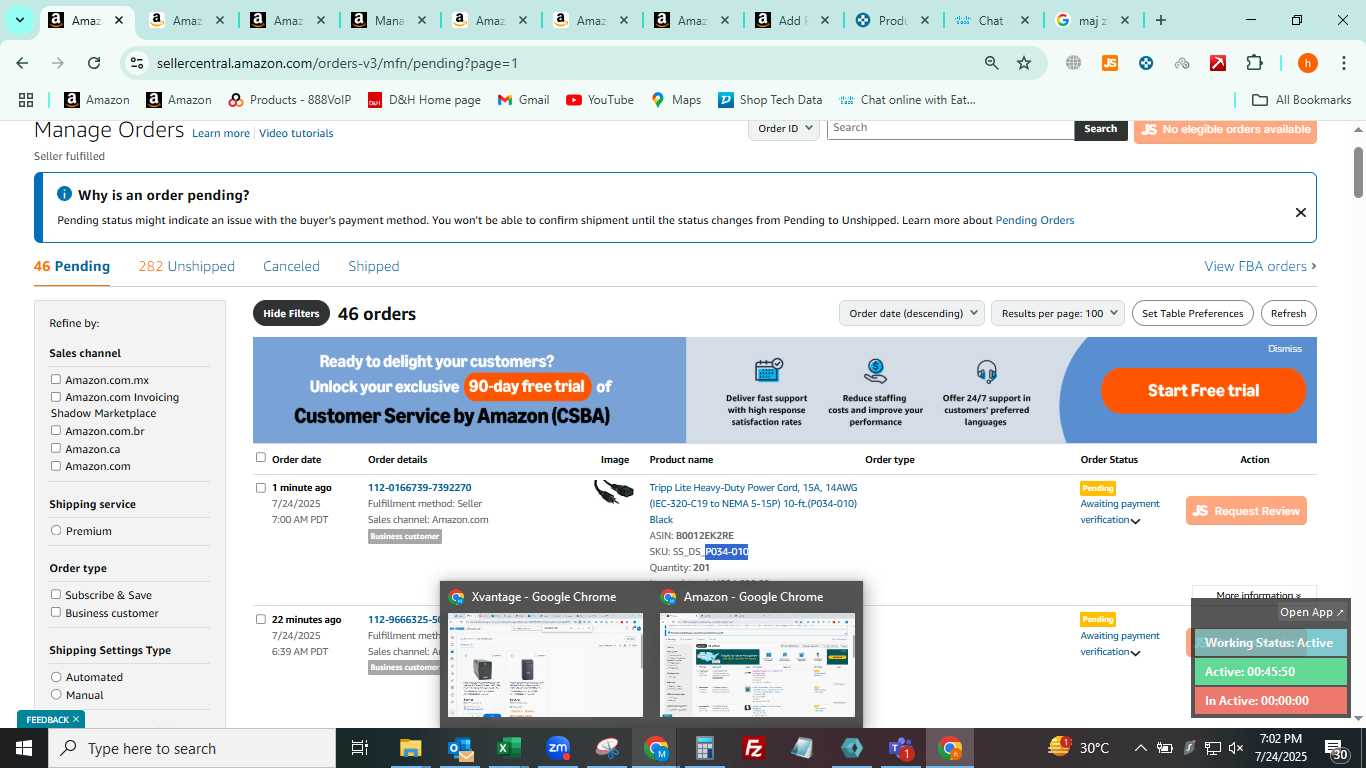
Task: Switch to the 46 Pending tab
Action: click(x=72, y=266)
